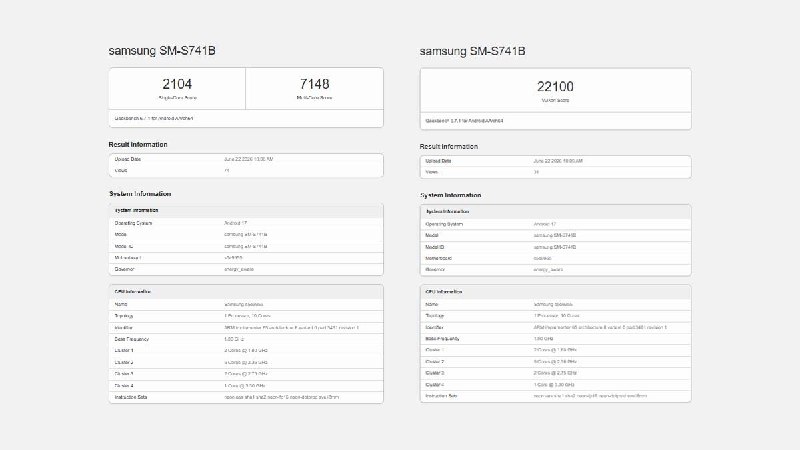
Task: Click the 7148 multi-core score
Action: [314, 84]
